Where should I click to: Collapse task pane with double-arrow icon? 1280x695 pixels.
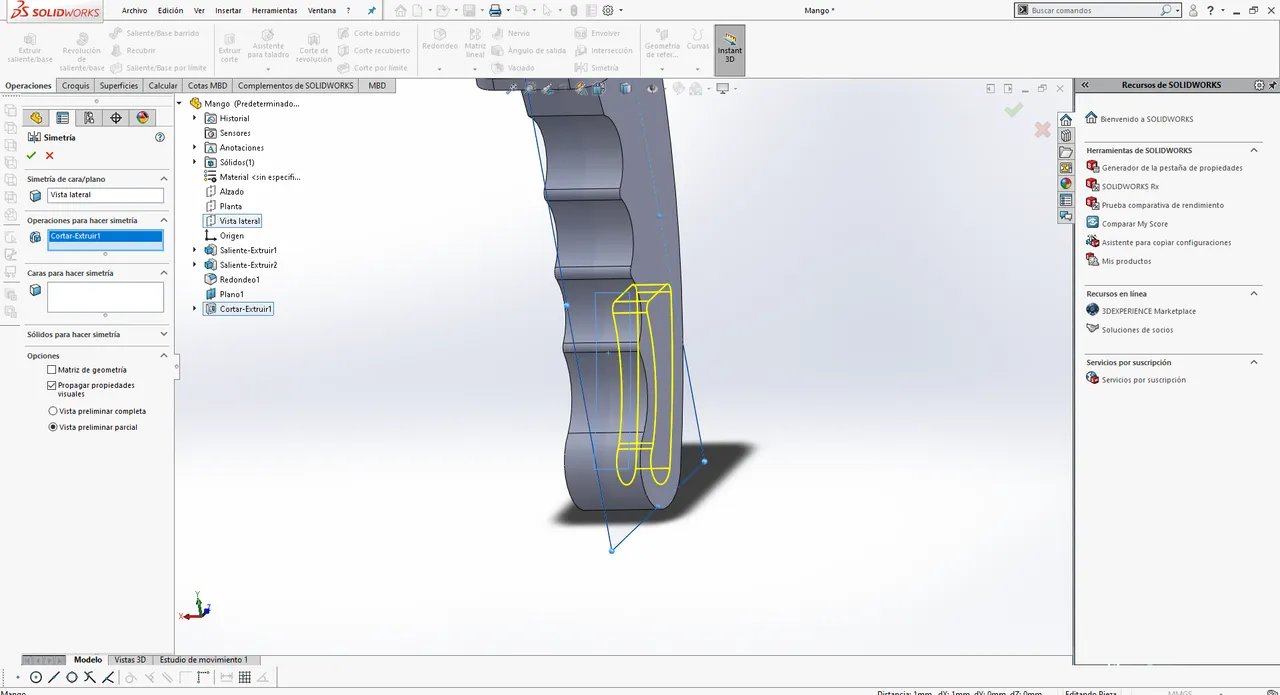(x=1084, y=85)
